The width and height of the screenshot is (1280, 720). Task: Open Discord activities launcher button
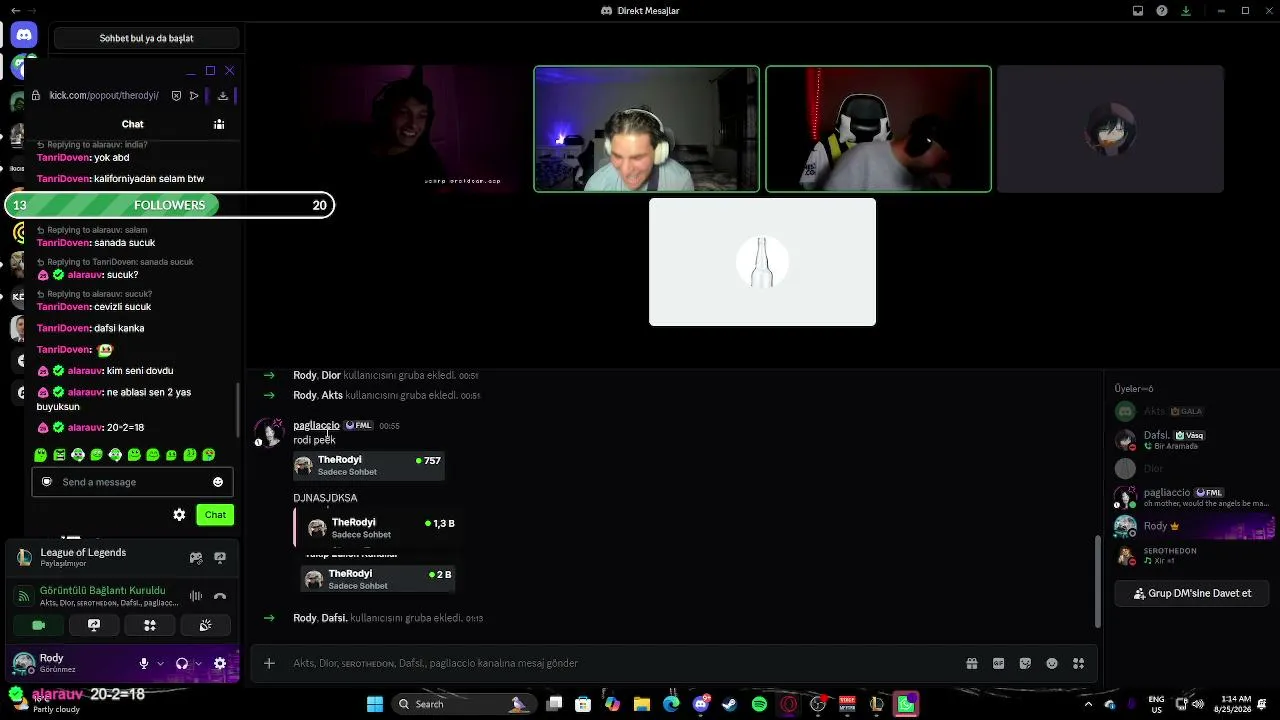[x=150, y=625]
